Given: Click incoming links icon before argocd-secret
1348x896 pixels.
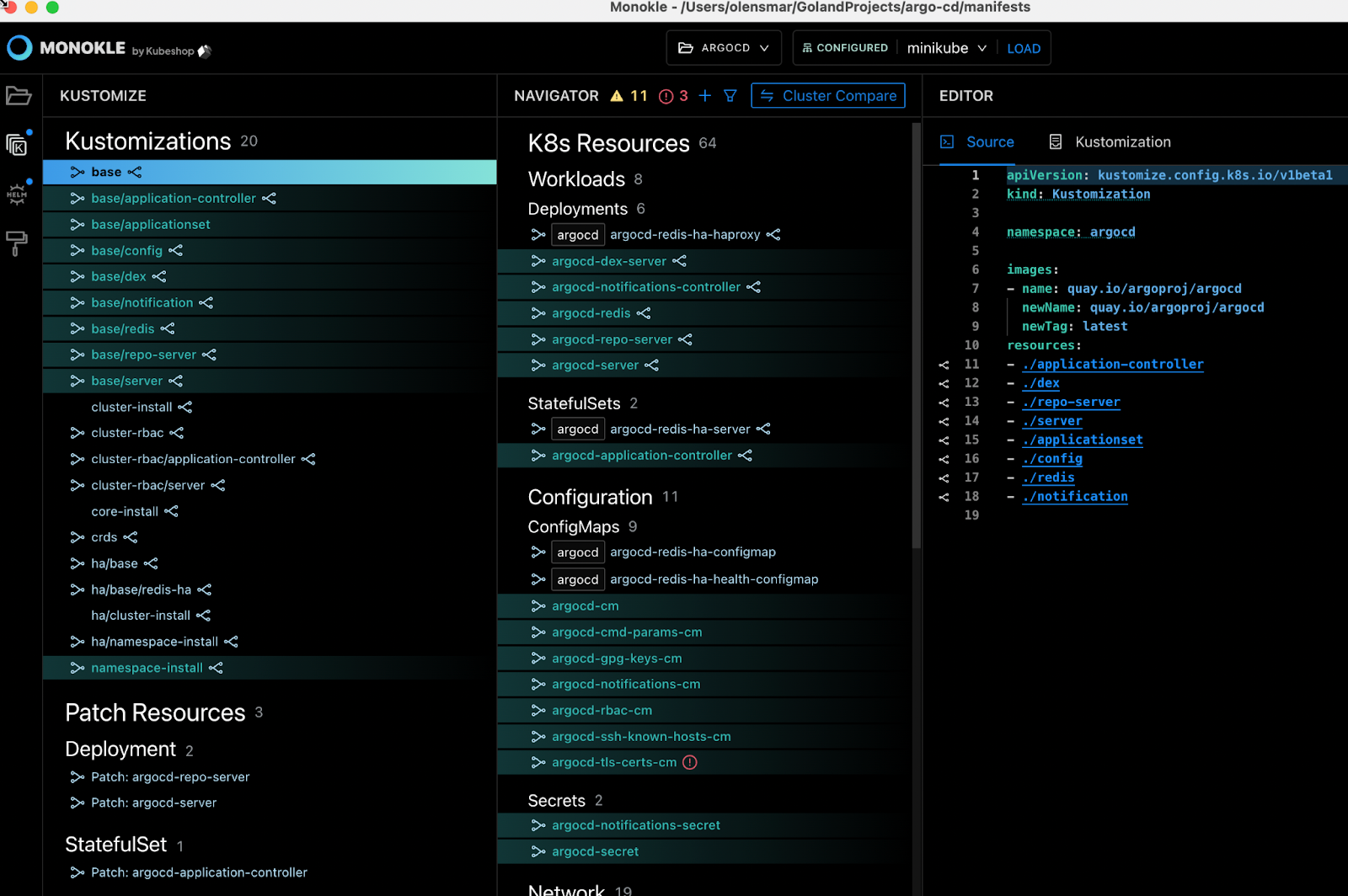Looking at the screenshot, I should pos(538,851).
